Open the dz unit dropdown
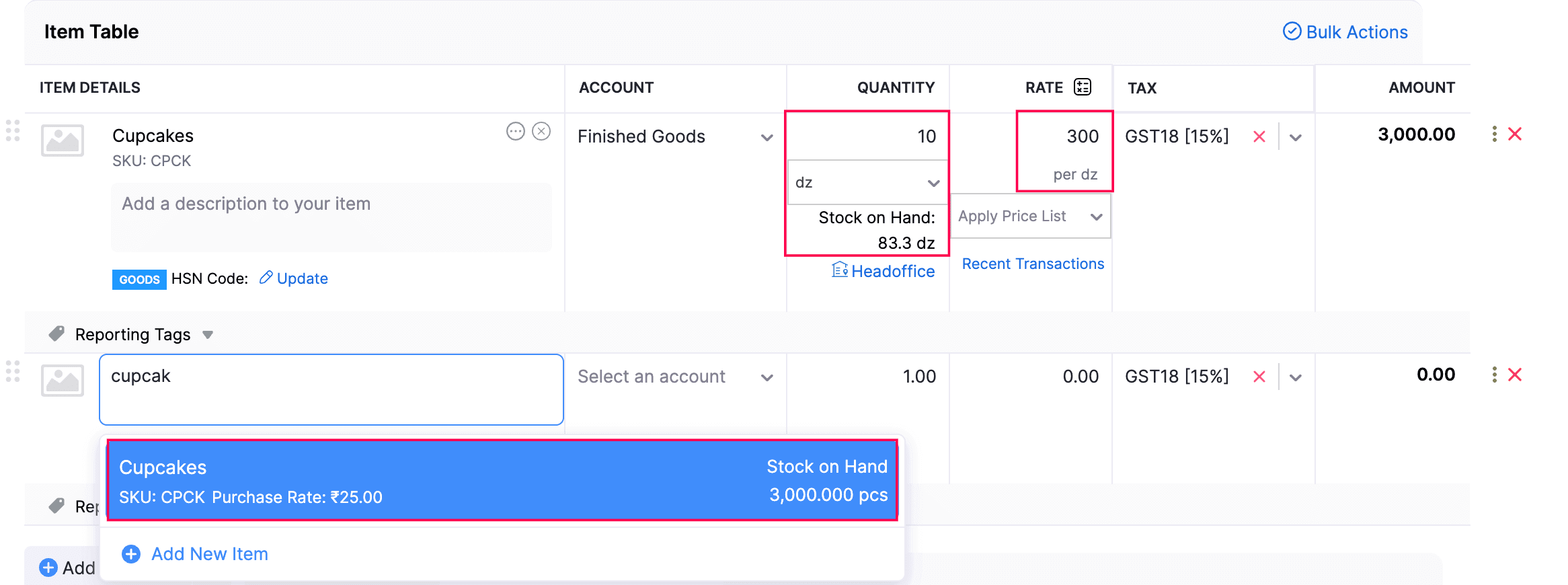Screen dimensions: 1568x585 [x=933, y=182]
